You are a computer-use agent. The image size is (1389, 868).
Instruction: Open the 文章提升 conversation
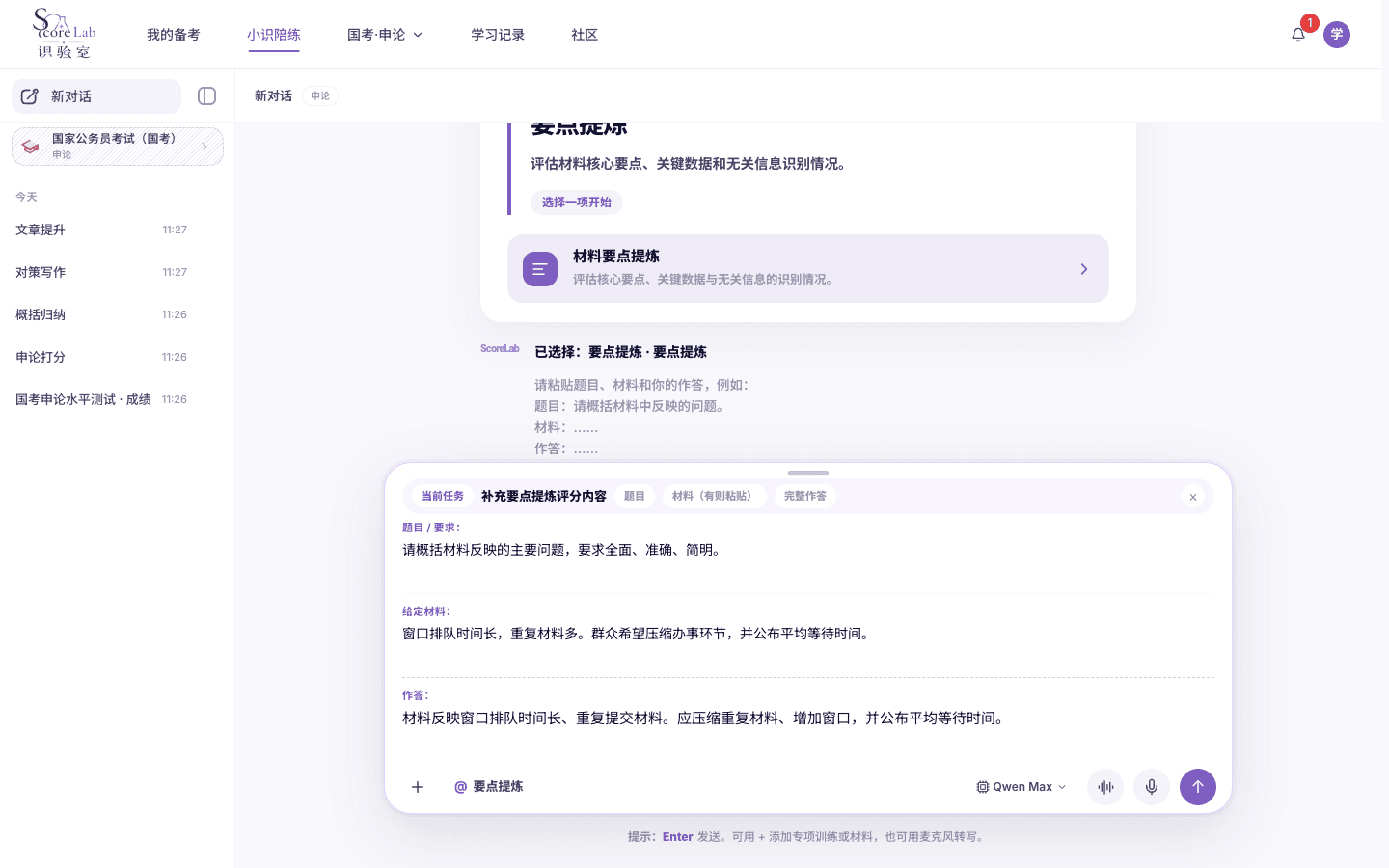coord(101,230)
